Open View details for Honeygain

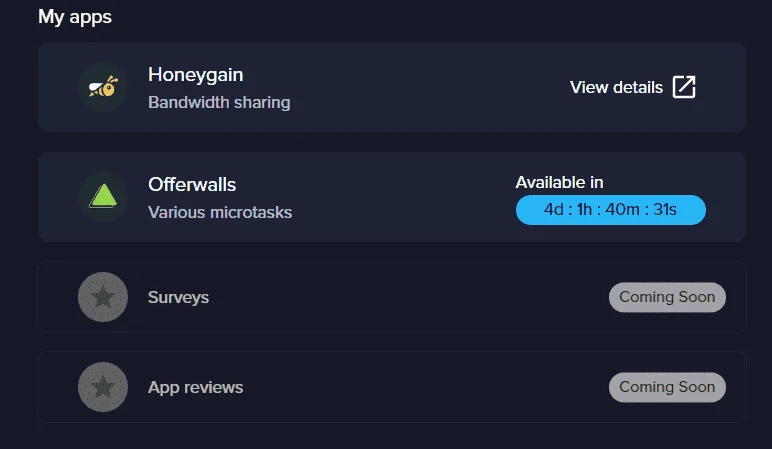coord(616,88)
